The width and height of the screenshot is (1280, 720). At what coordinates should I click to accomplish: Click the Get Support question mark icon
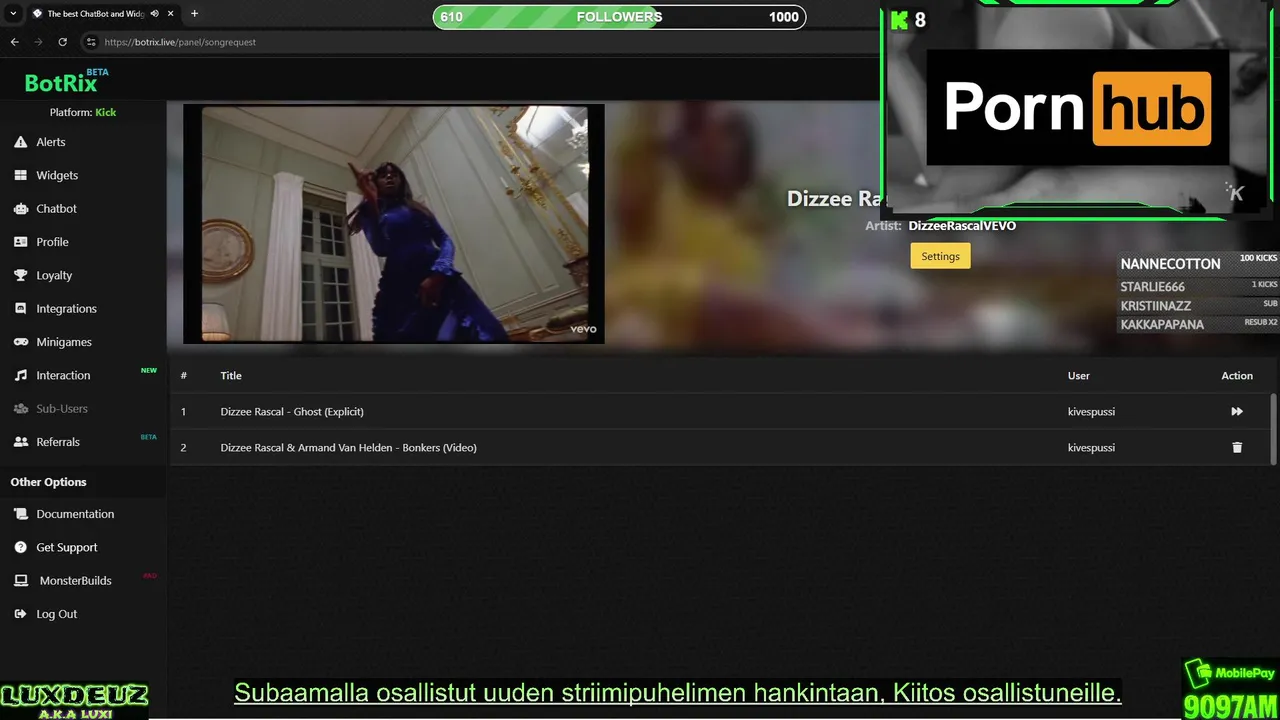click(20, 547)
